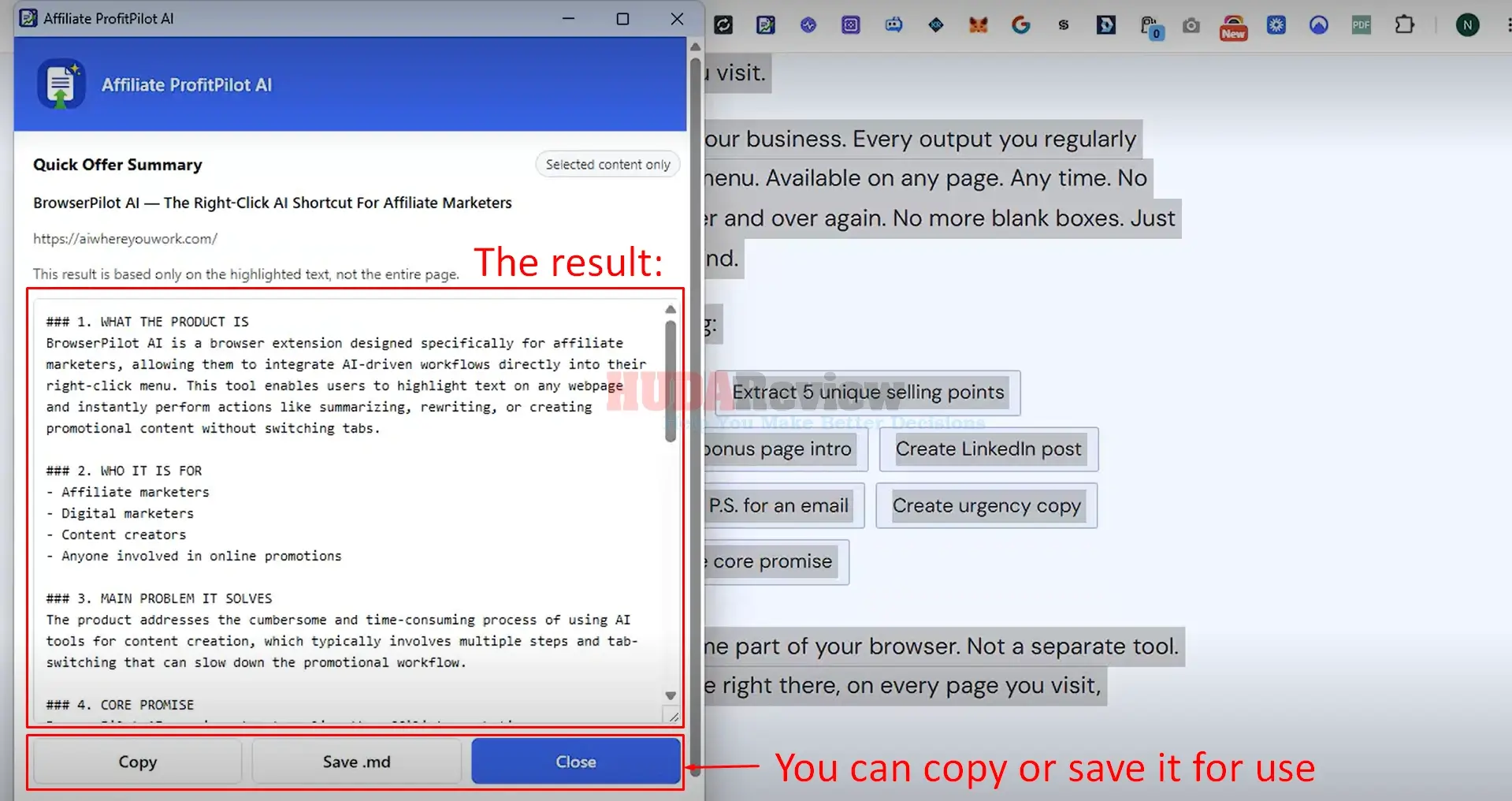The width and height of the screenshot is (1512, 801).
Task: Click 'Create LinkedIn post' on webpage
Action: pyautogui.click(x=988, y=449)
